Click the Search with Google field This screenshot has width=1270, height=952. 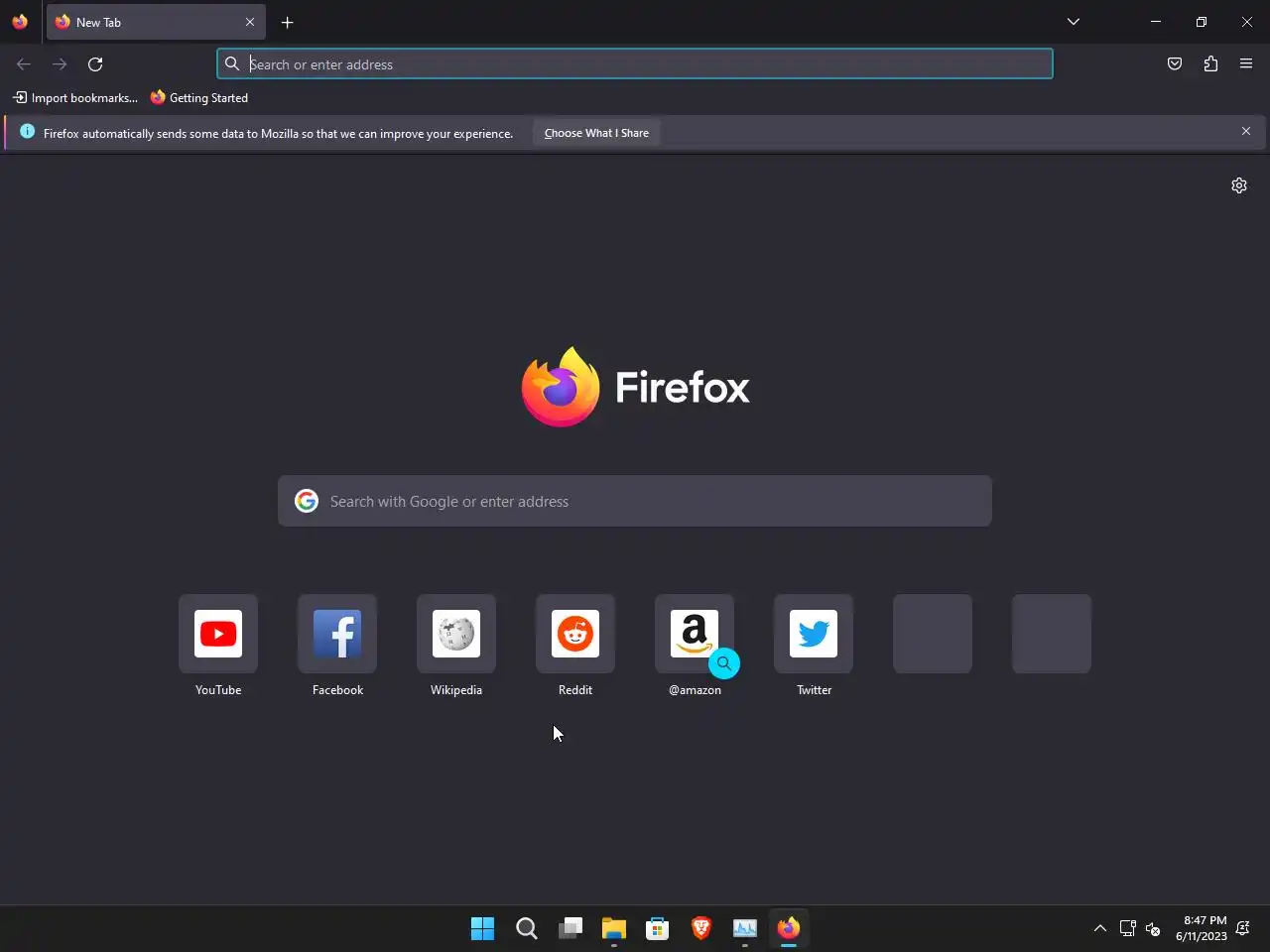coord(635,501)
